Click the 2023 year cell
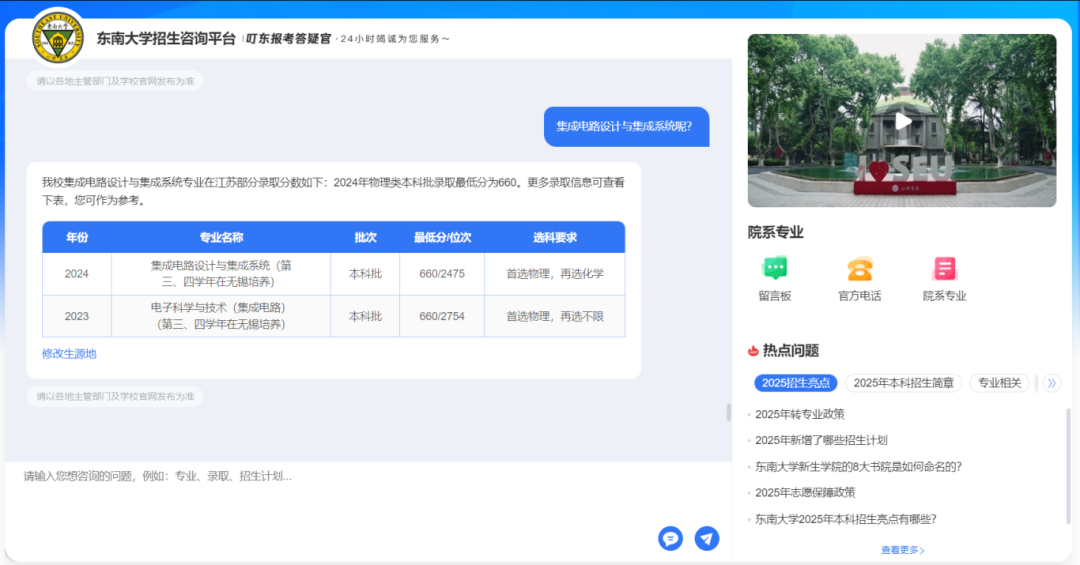 click(x=76, y=316)
